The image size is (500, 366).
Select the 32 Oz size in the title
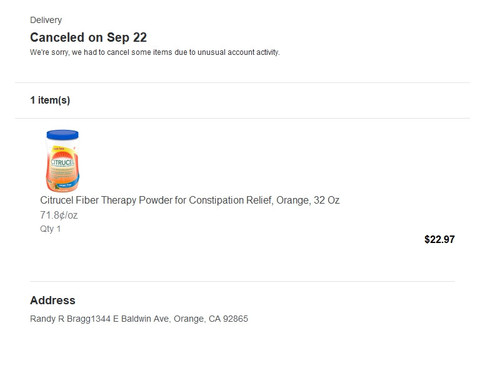[x=327, y=200]
